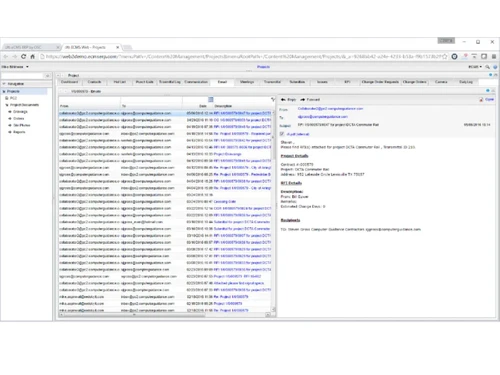Open the Punch Lists tab
Screen dimensions: 500x375
(x=145, y=82)
